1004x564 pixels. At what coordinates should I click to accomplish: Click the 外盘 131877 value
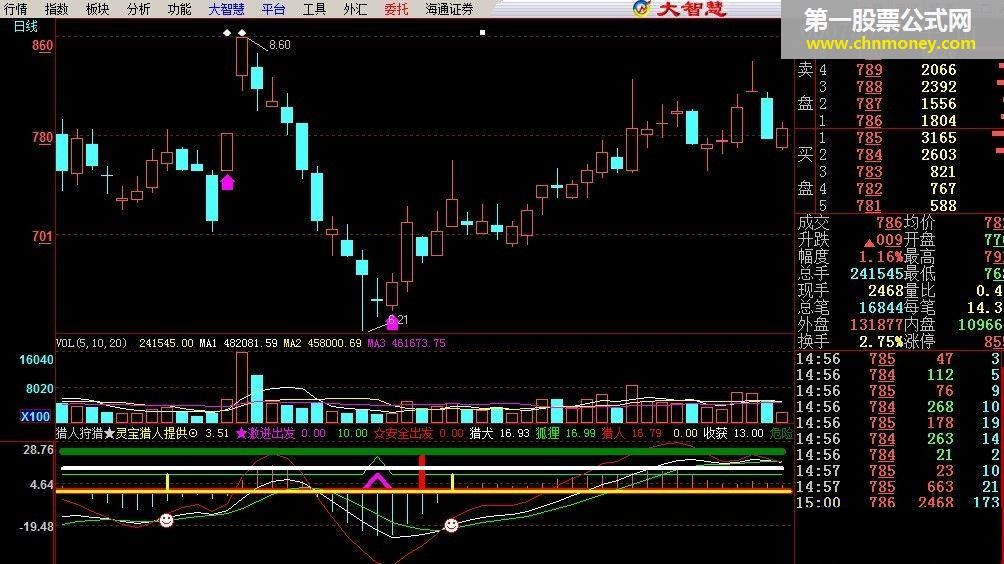click(876, 325)
